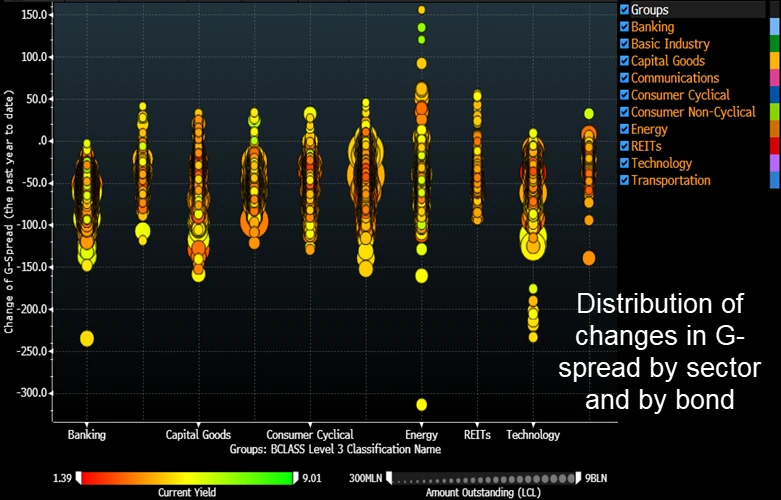Toggle the Technology checkbox
Image resolution: width=781 pixels, height=500 pixels.
point(624,163)
